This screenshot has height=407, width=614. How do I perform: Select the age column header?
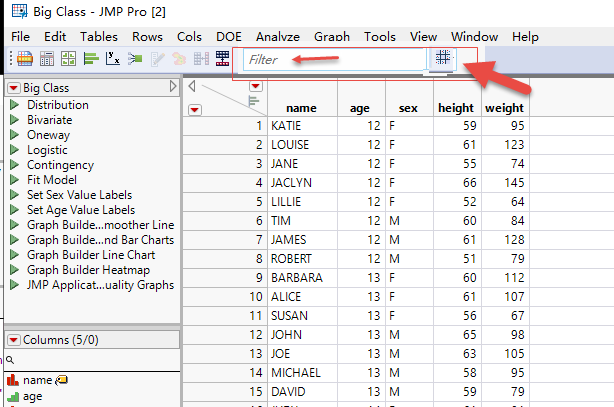coord(360,108)
